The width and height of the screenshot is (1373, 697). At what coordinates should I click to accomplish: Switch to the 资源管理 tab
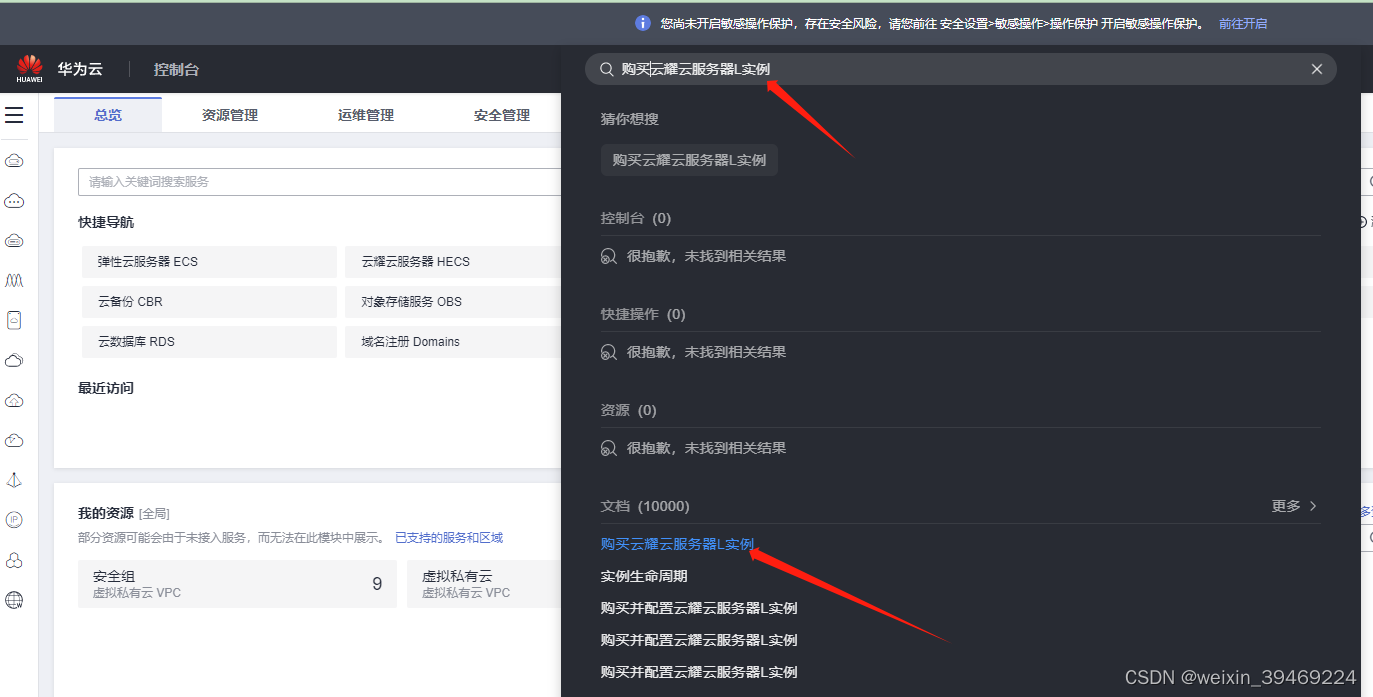(x=230, y=115)
